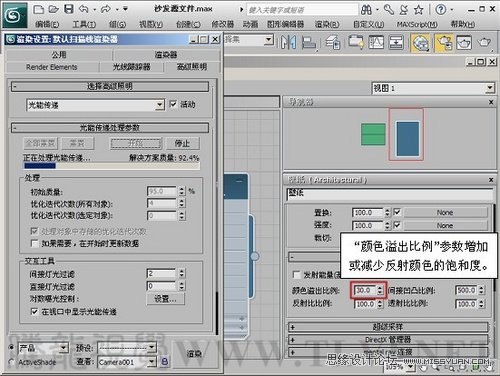Undo the last action
The image size is (500, 376).
[x=84, y=9]
